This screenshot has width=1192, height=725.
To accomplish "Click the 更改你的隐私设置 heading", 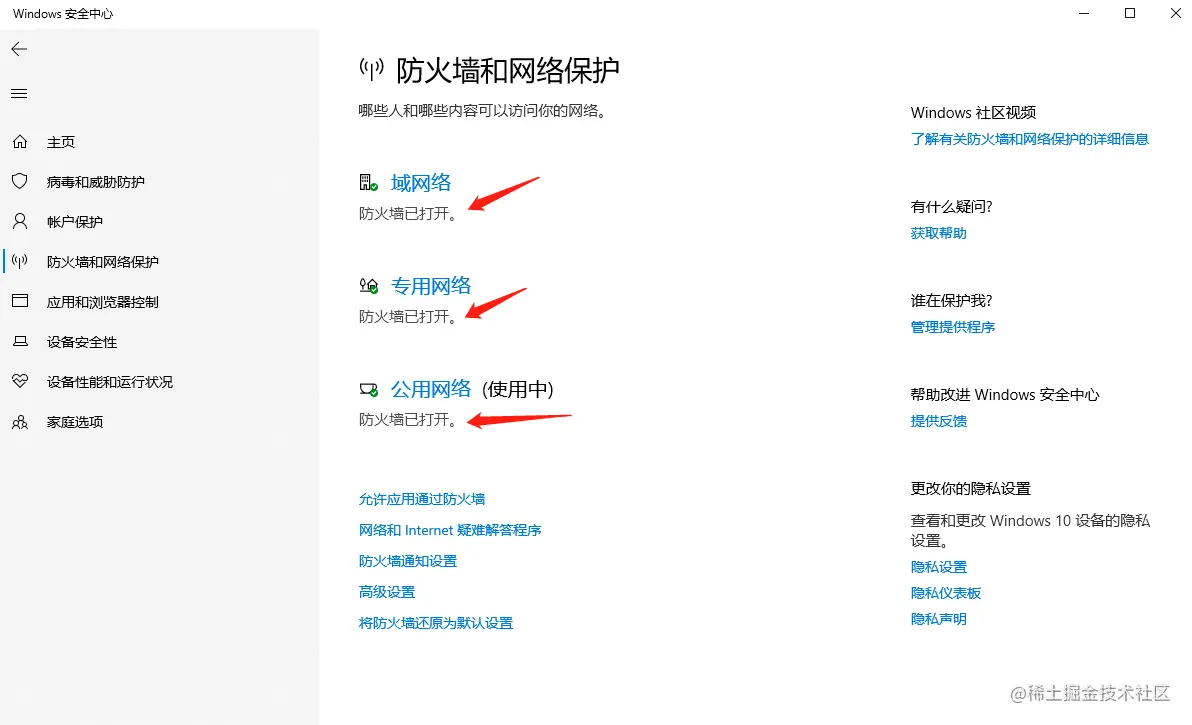I will tap(971, 489).
